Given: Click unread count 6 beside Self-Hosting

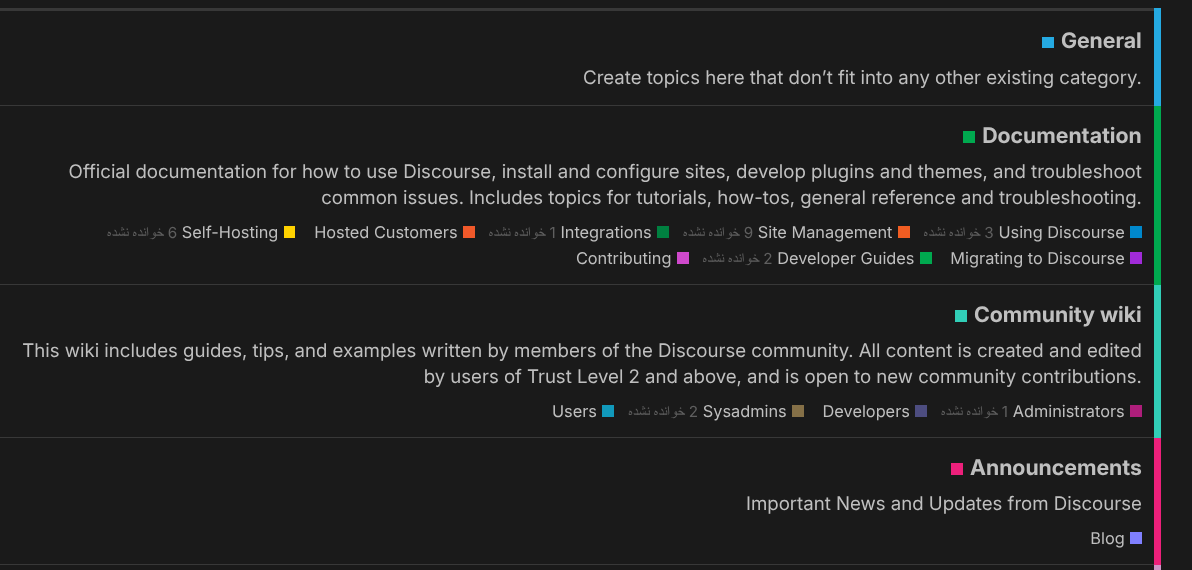Looking at the screenshot, I should [141, 233].
